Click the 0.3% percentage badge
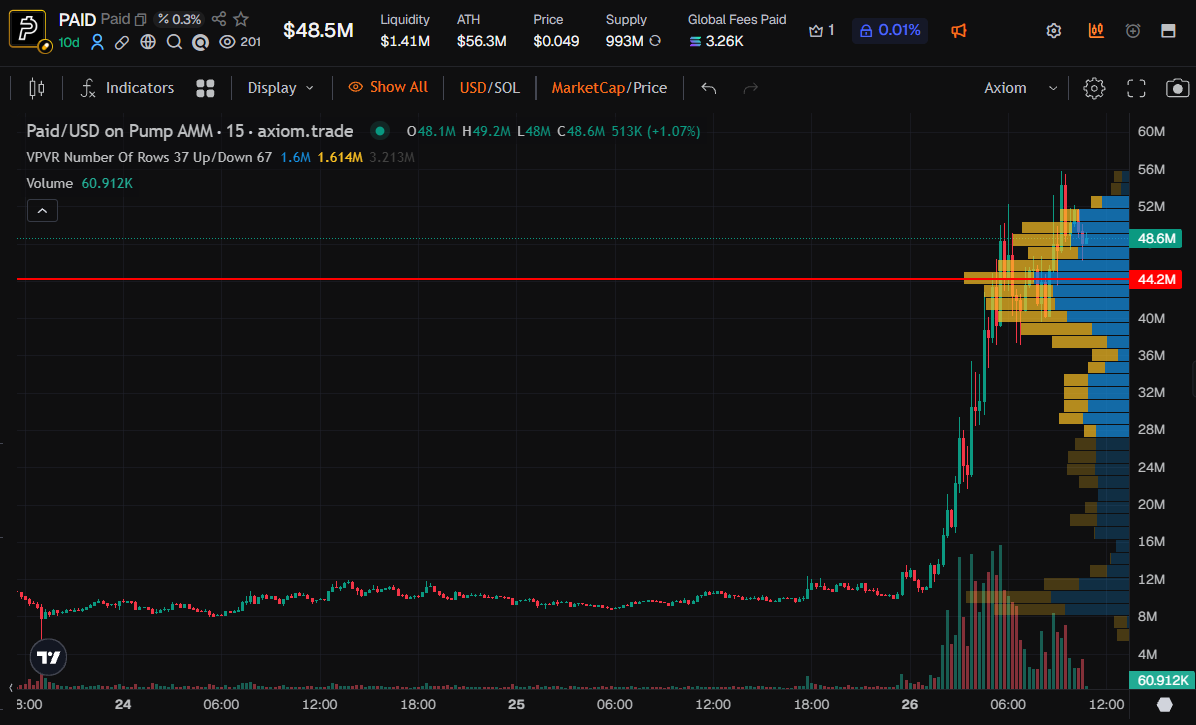This screenshot has width=1196, height=725. 179,19
